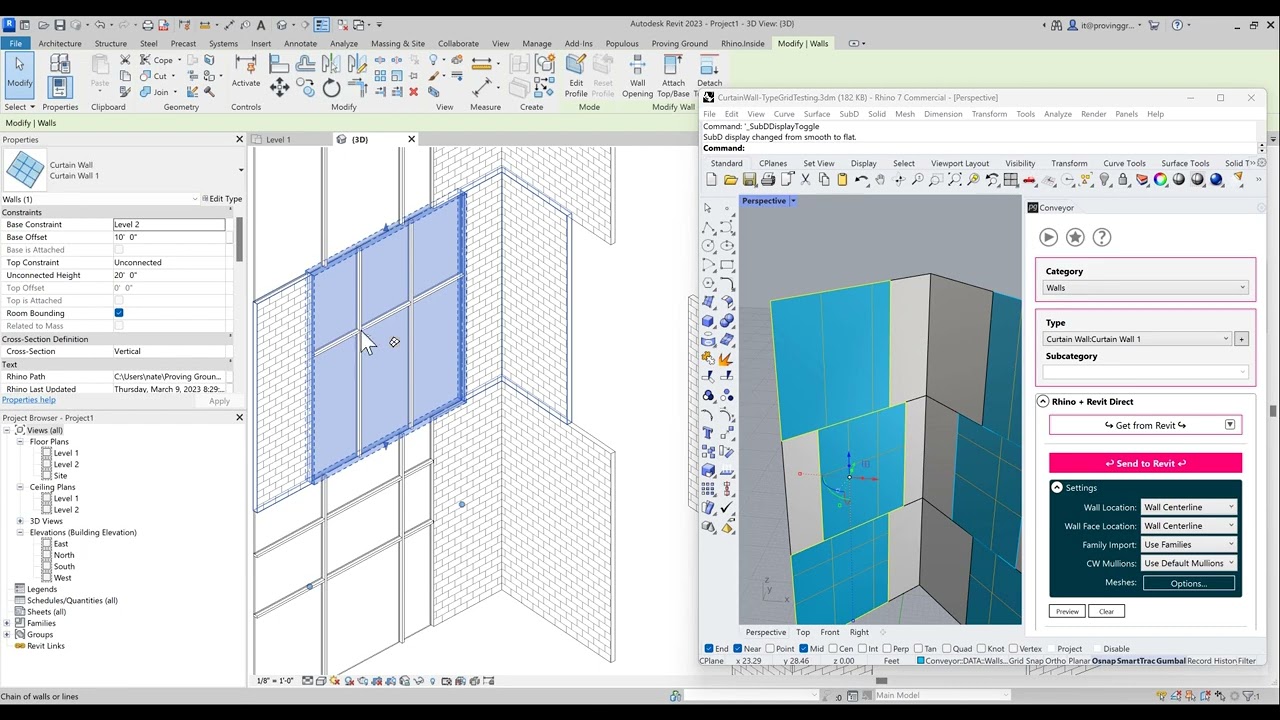Click the Rhino light bulb Hide icon
The image size is (1280, 720).
(1104, 180)
